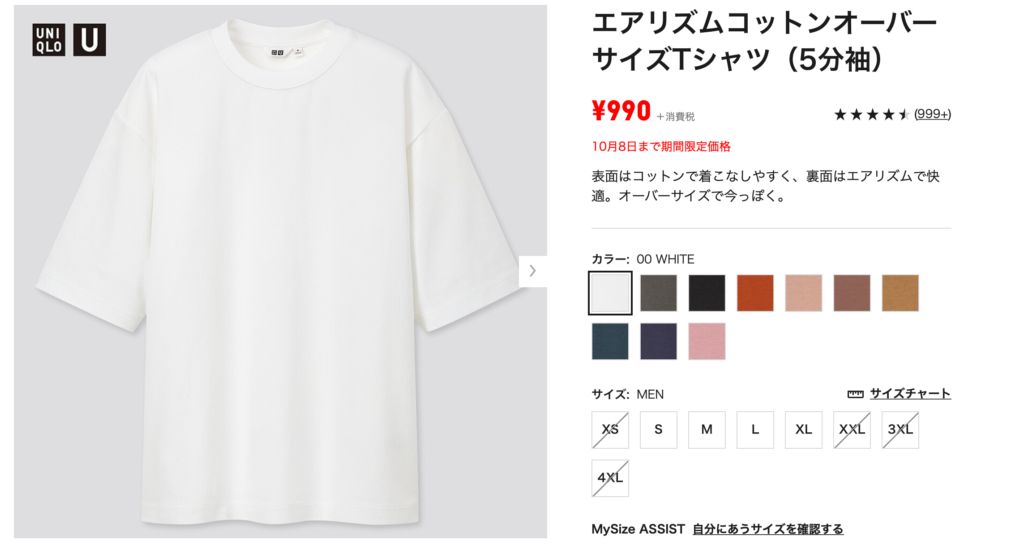Select the white color swatch
Image resolution: width=1024 pixels, height=545 pixels.
[610, 293]
